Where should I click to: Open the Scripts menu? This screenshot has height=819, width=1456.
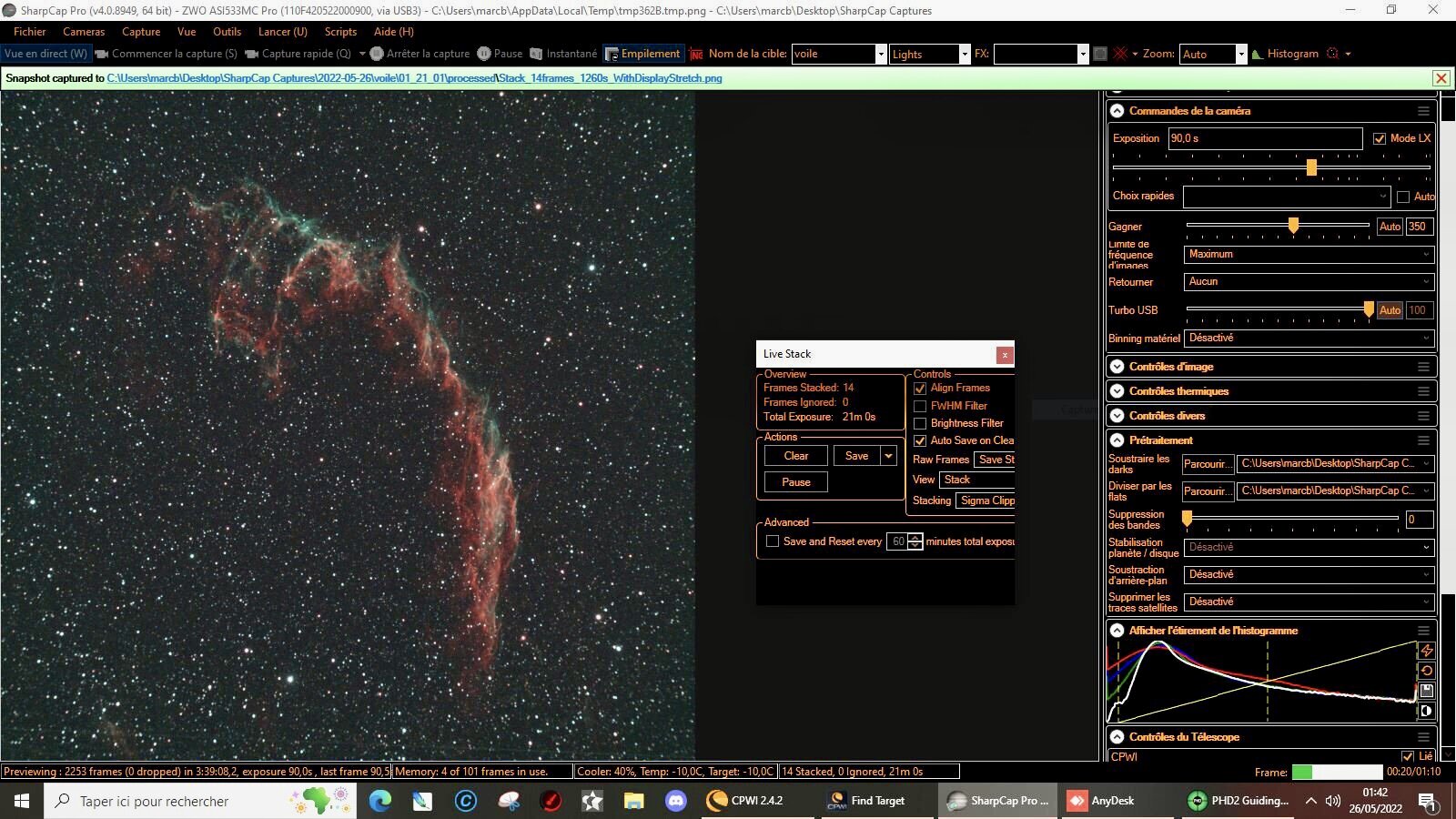(x=340, y=31)
